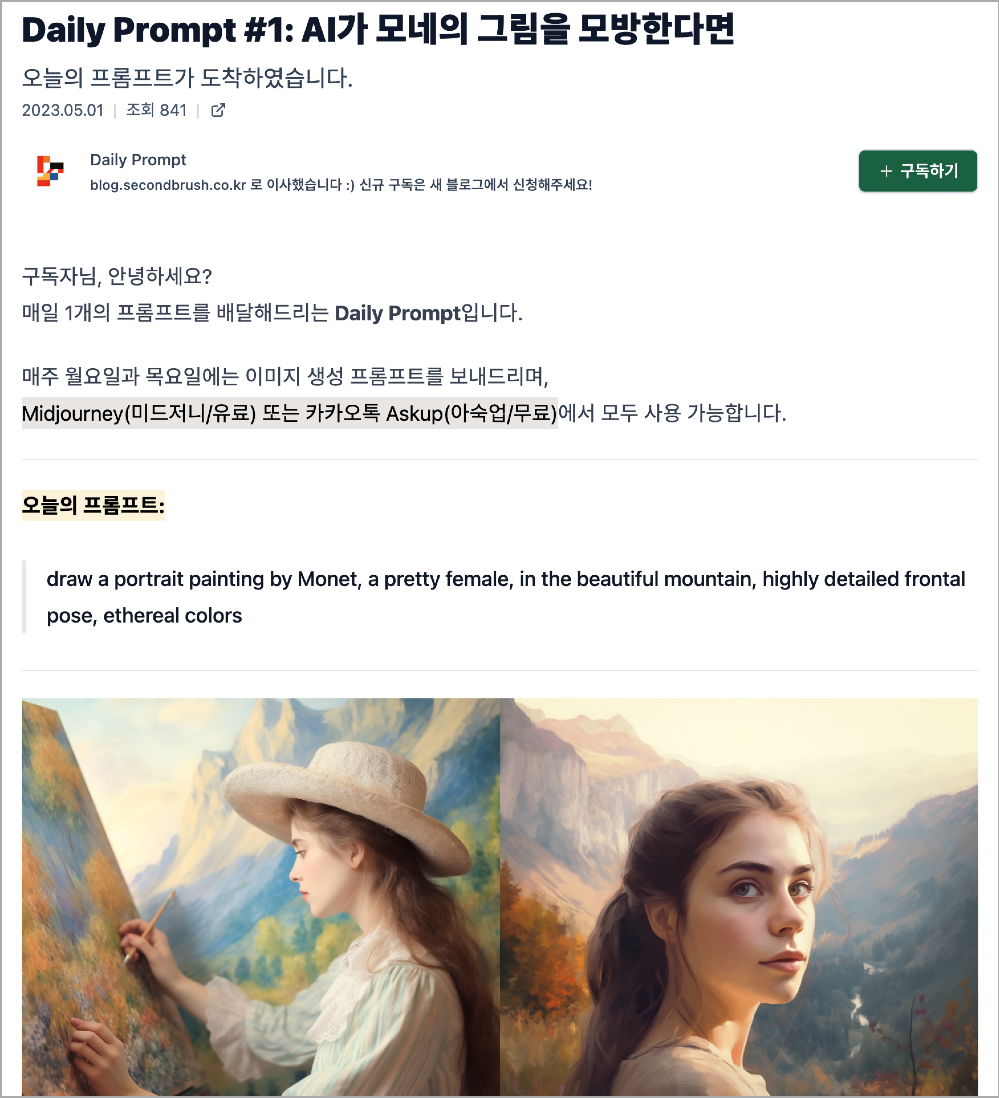Open the blog.secondbrush.co.kr description text

click(341, 185)
